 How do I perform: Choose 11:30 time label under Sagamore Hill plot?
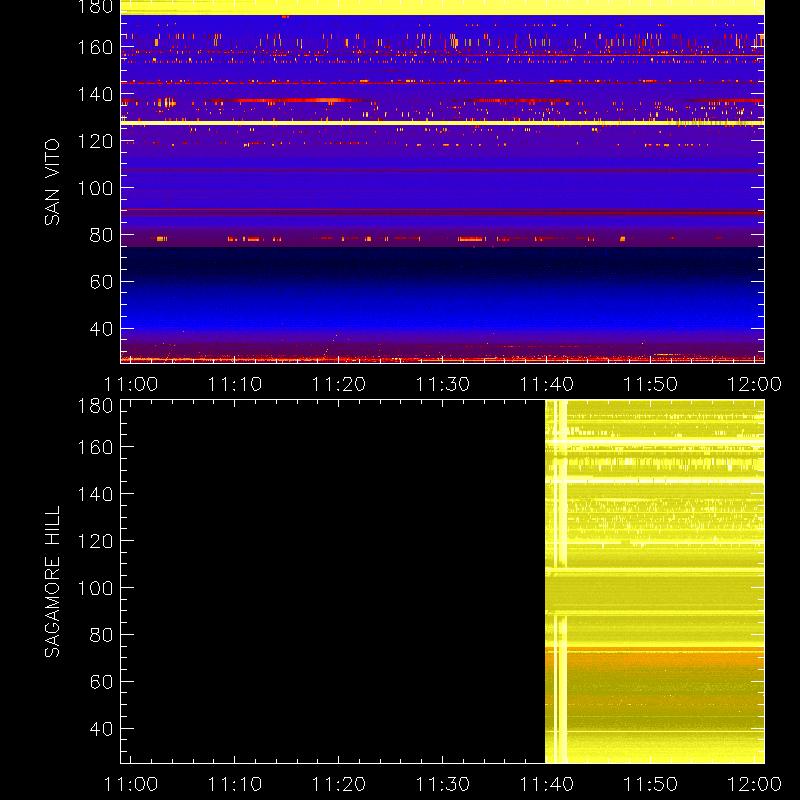pos(442,784)
